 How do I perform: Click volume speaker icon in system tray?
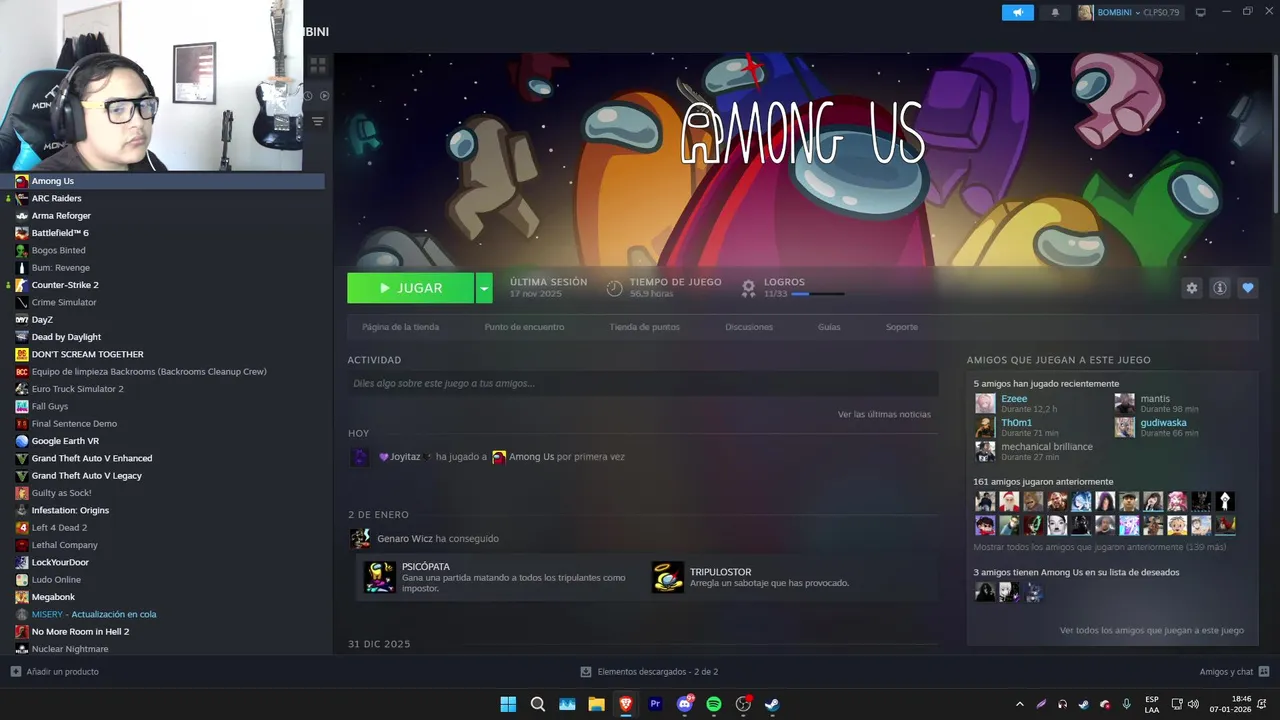point(1195,704)
